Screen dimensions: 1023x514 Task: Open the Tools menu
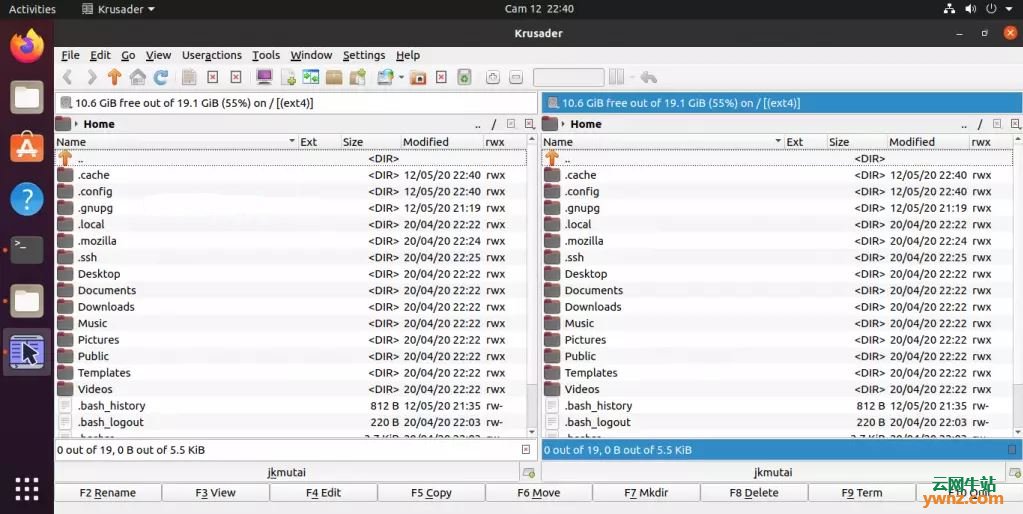click(x=266, y=55)
